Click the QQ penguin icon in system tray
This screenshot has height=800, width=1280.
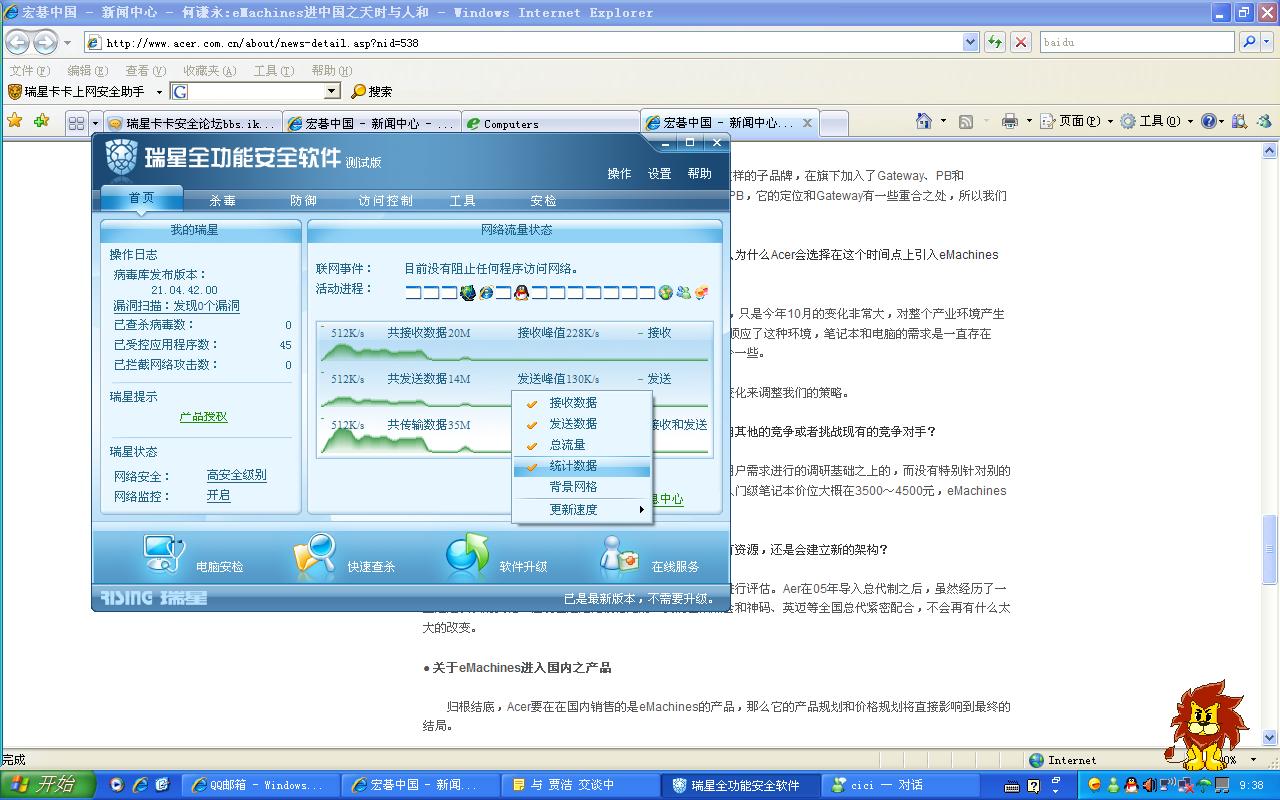pos(1131,785)
